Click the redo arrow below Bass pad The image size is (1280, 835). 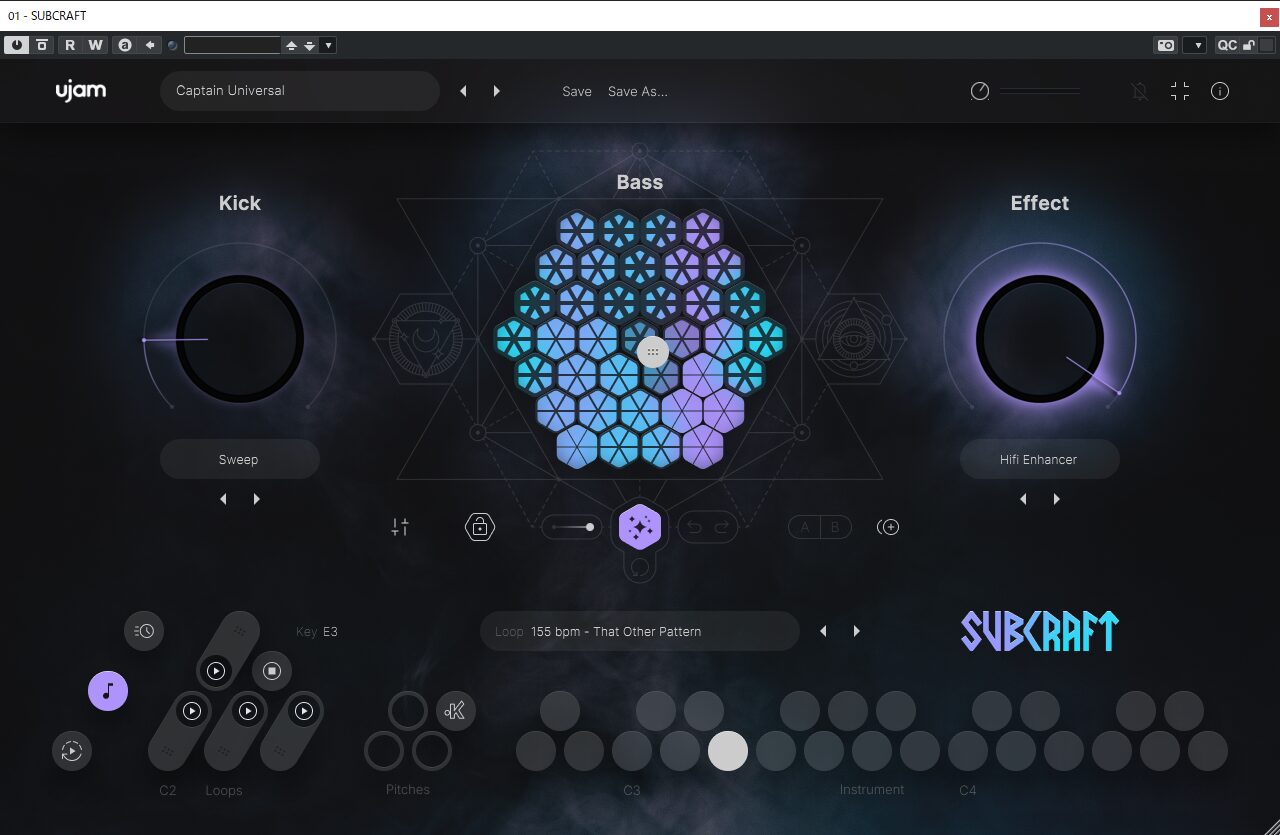point(721,527)
